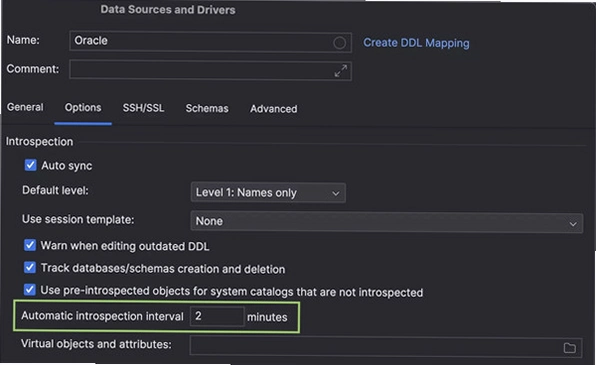
Task: Uncheck Warn when editing outdated DDL
Action: (x=30, y=245)
